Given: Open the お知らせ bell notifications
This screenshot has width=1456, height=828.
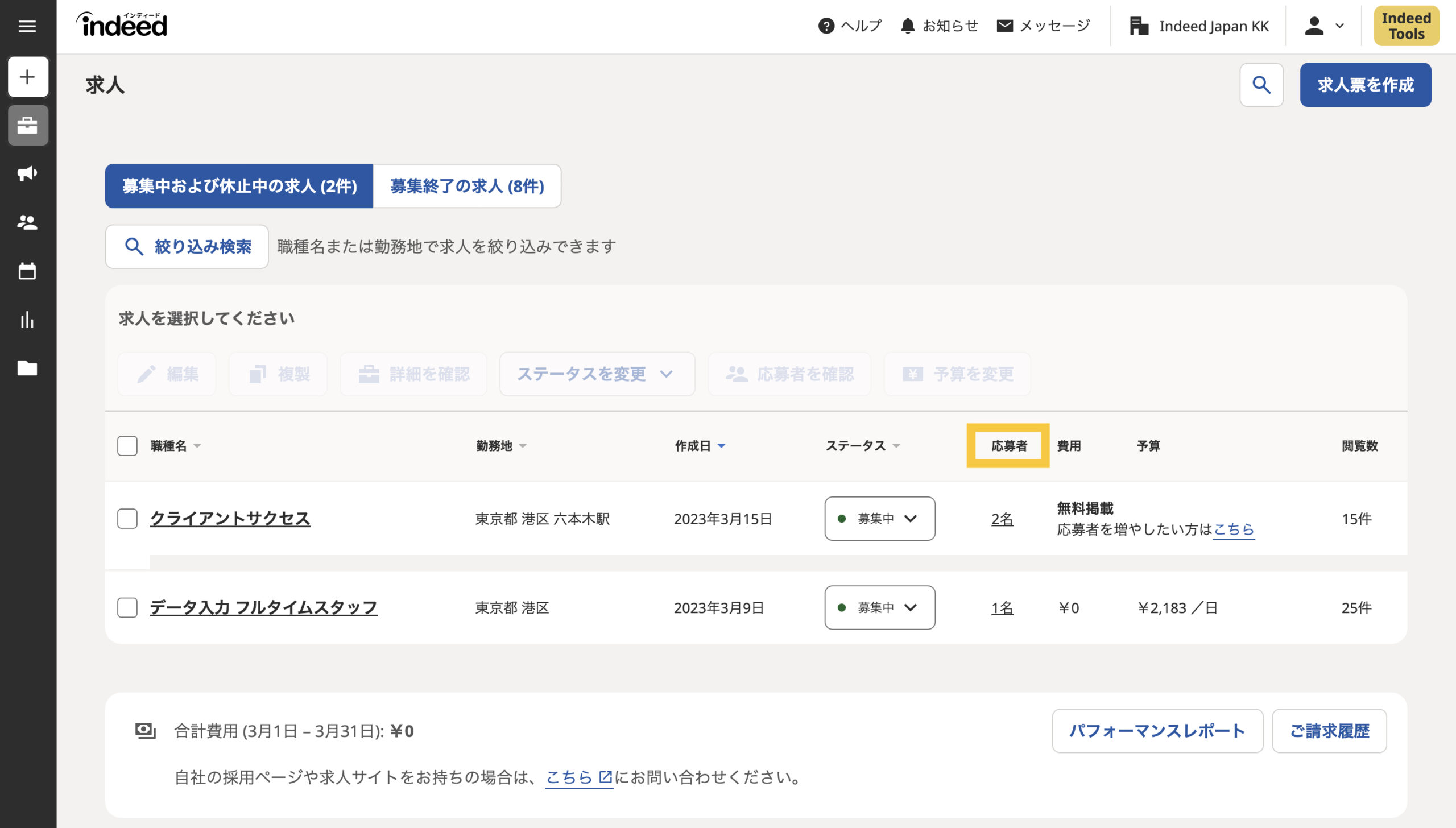Looking at the screenshot, I should point(938,26).
